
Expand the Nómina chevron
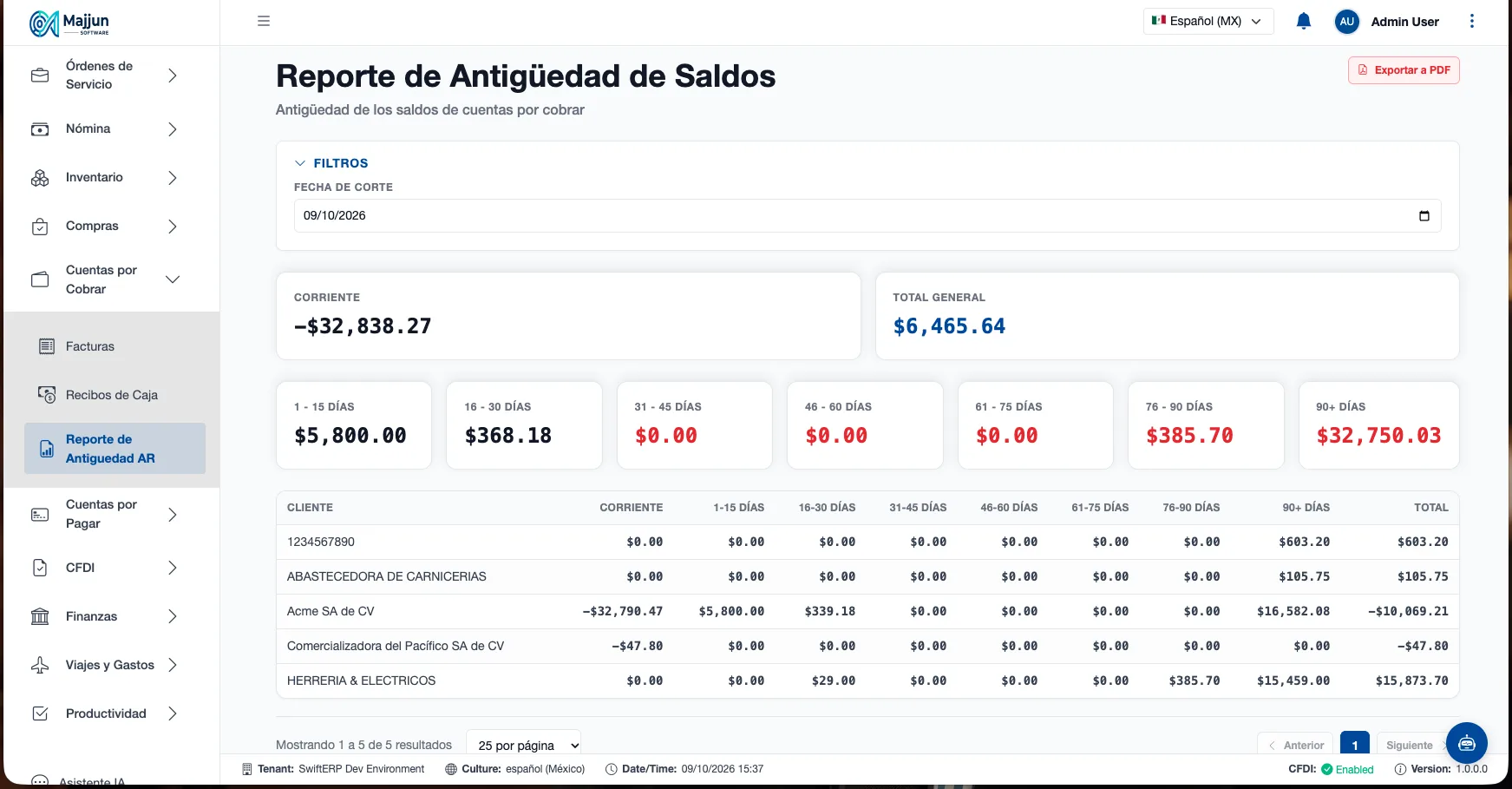pos(173,129)
